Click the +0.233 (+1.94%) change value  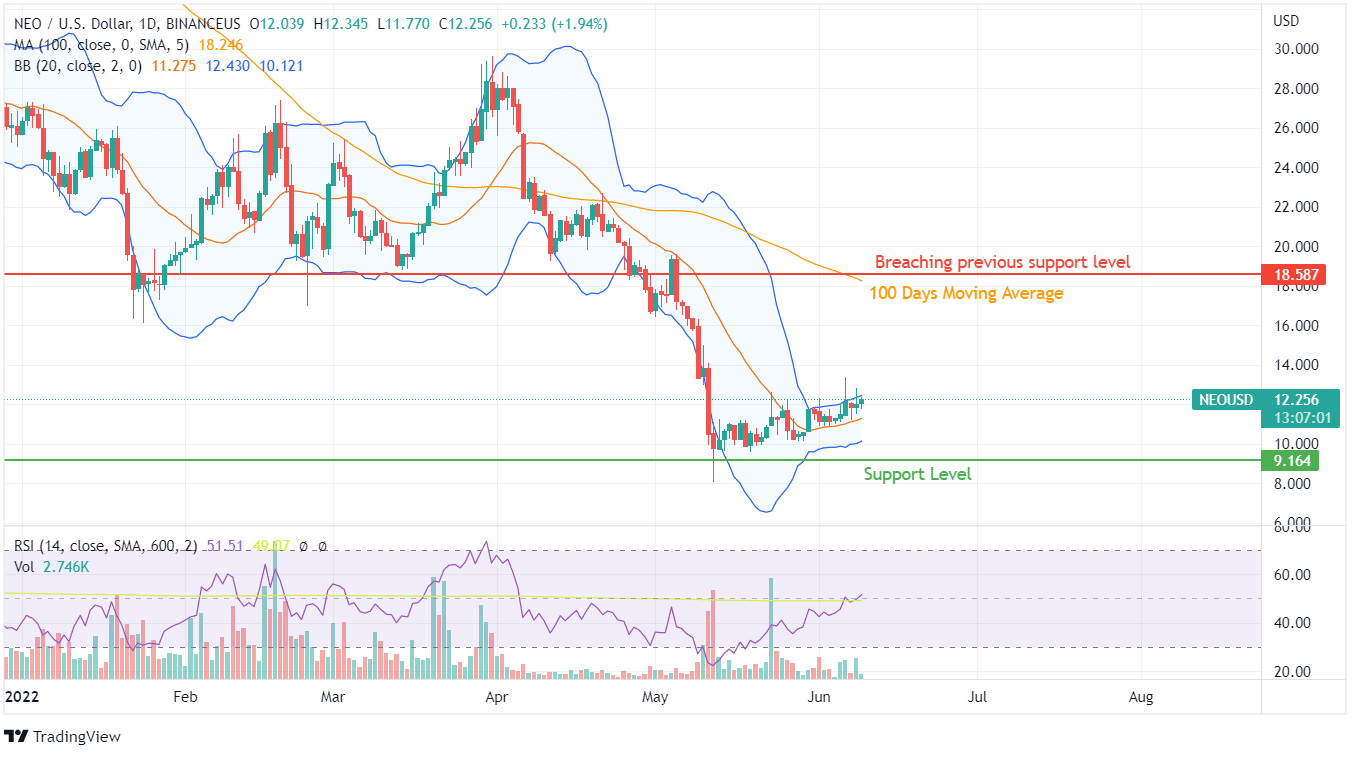coord(554,24)
